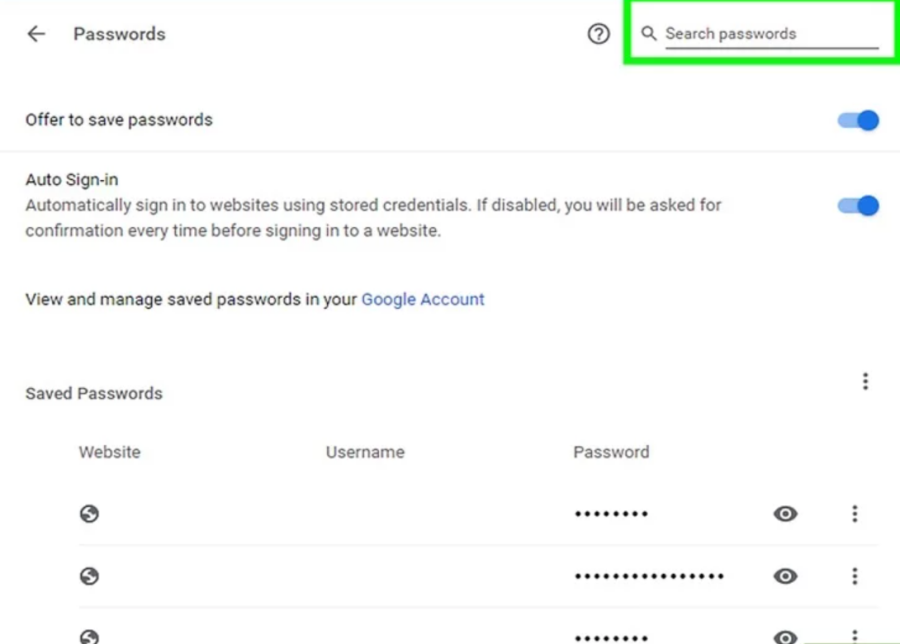Reveal the second saved password with eye icon

click(785, 576)
